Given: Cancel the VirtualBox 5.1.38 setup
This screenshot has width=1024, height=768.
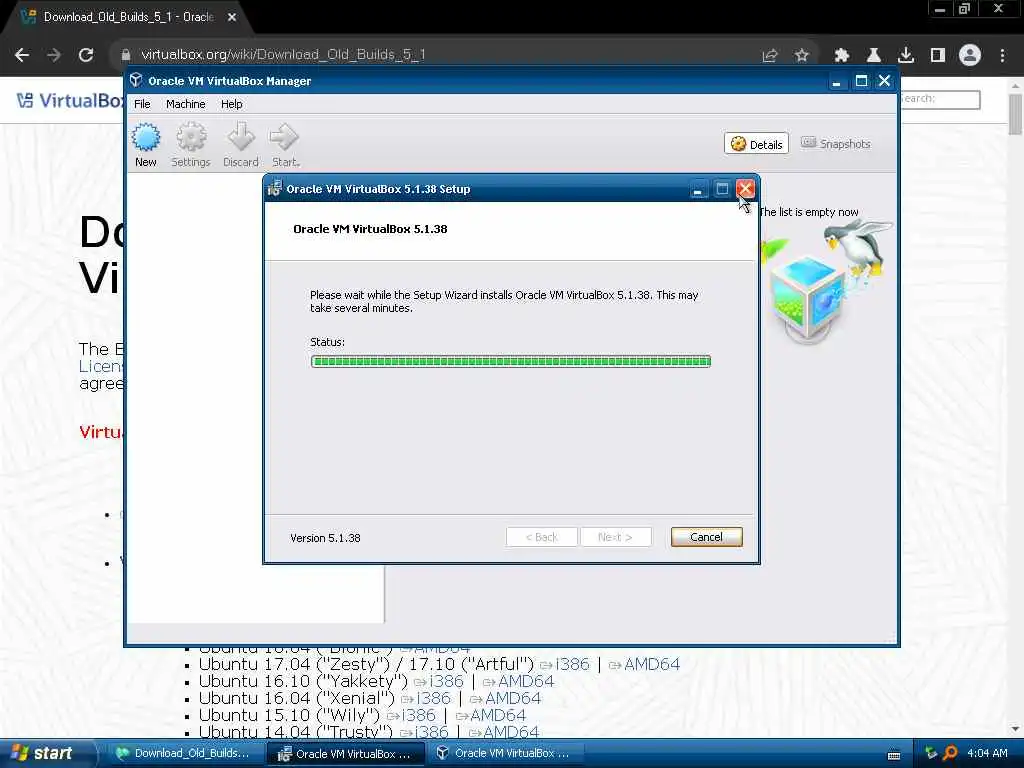Looking at the screenshot, I should pyautogui.click(x=706, y=537).
